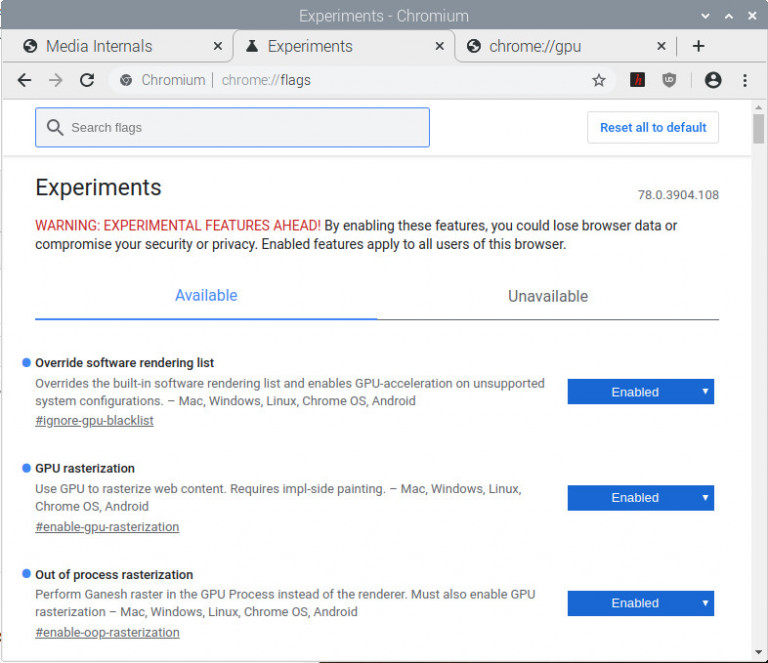Follow the #ignore-gpu-blacklist link
This screenshot has width=768, height=663.
click(x=94, y=421)
